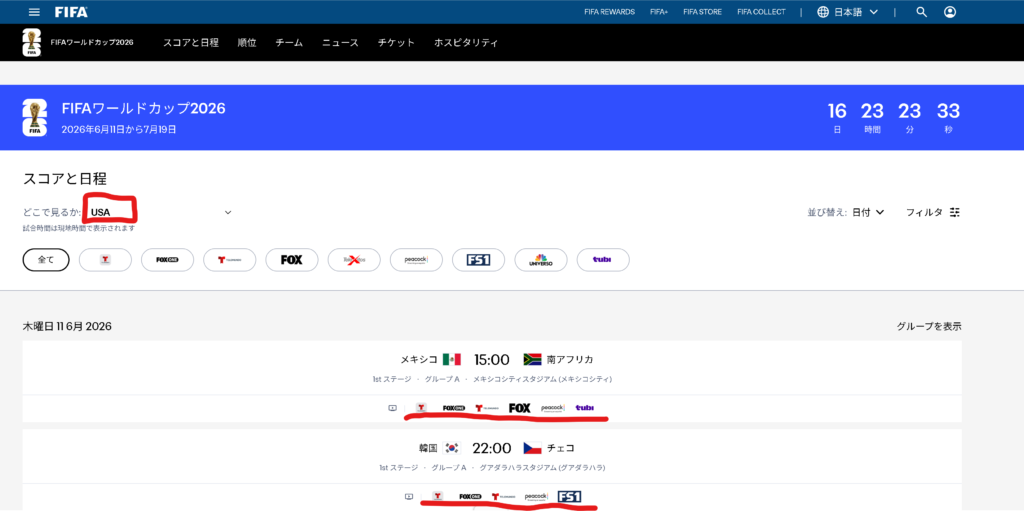Go to FIFA COLLECT link
Viewport: 1024px width, 511px height.
coord(761,12)
